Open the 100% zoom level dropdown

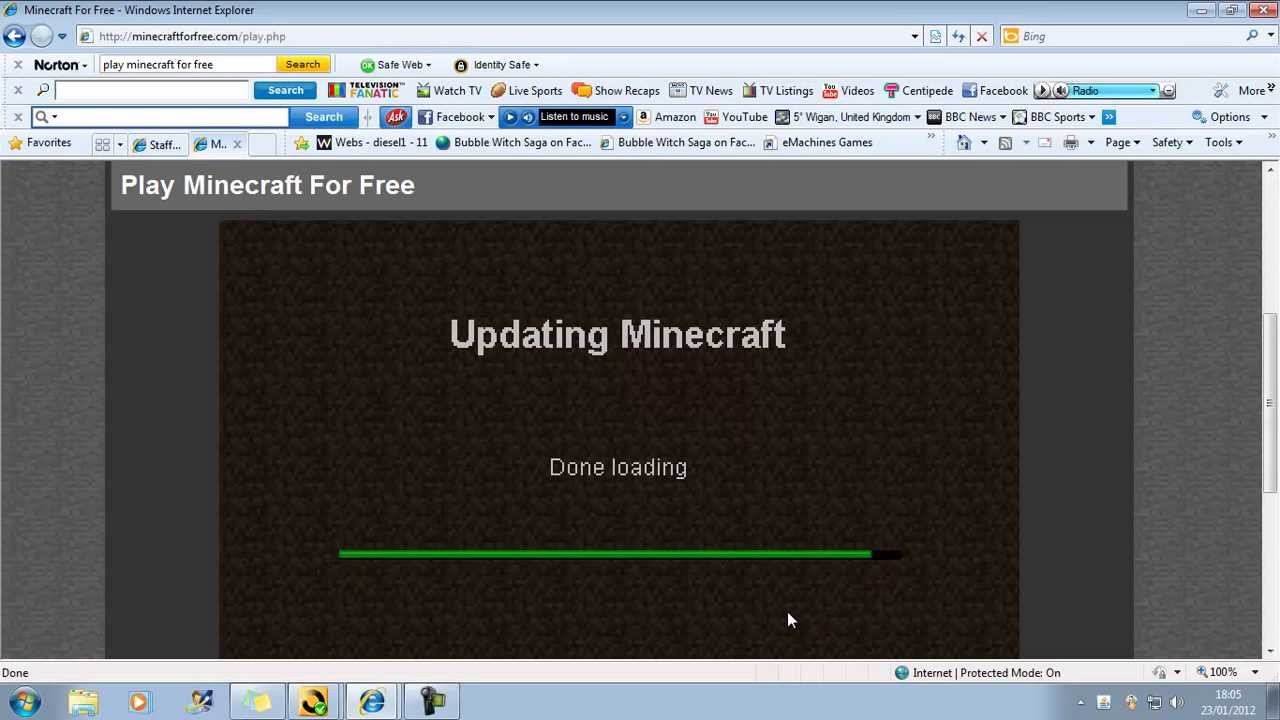coord(1255,673)
